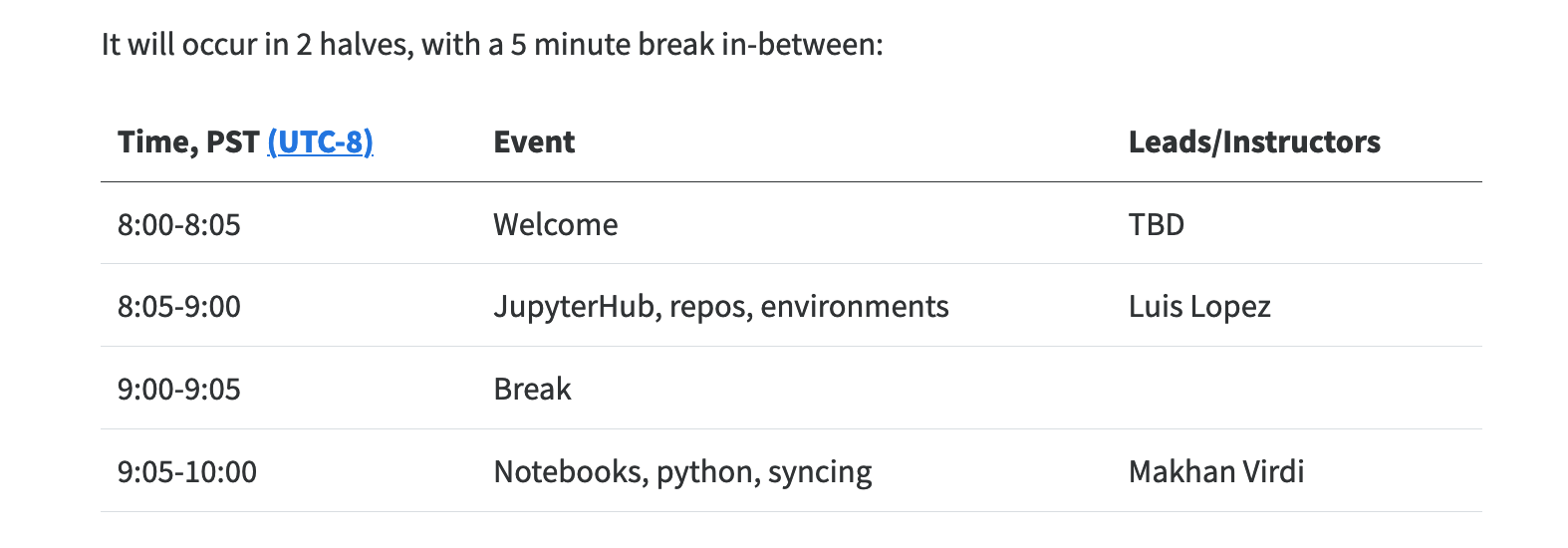Viewport: 1568px width, 548px height.
Task: Open the UTC-8 time zone link
Action: tap(320, 142)
